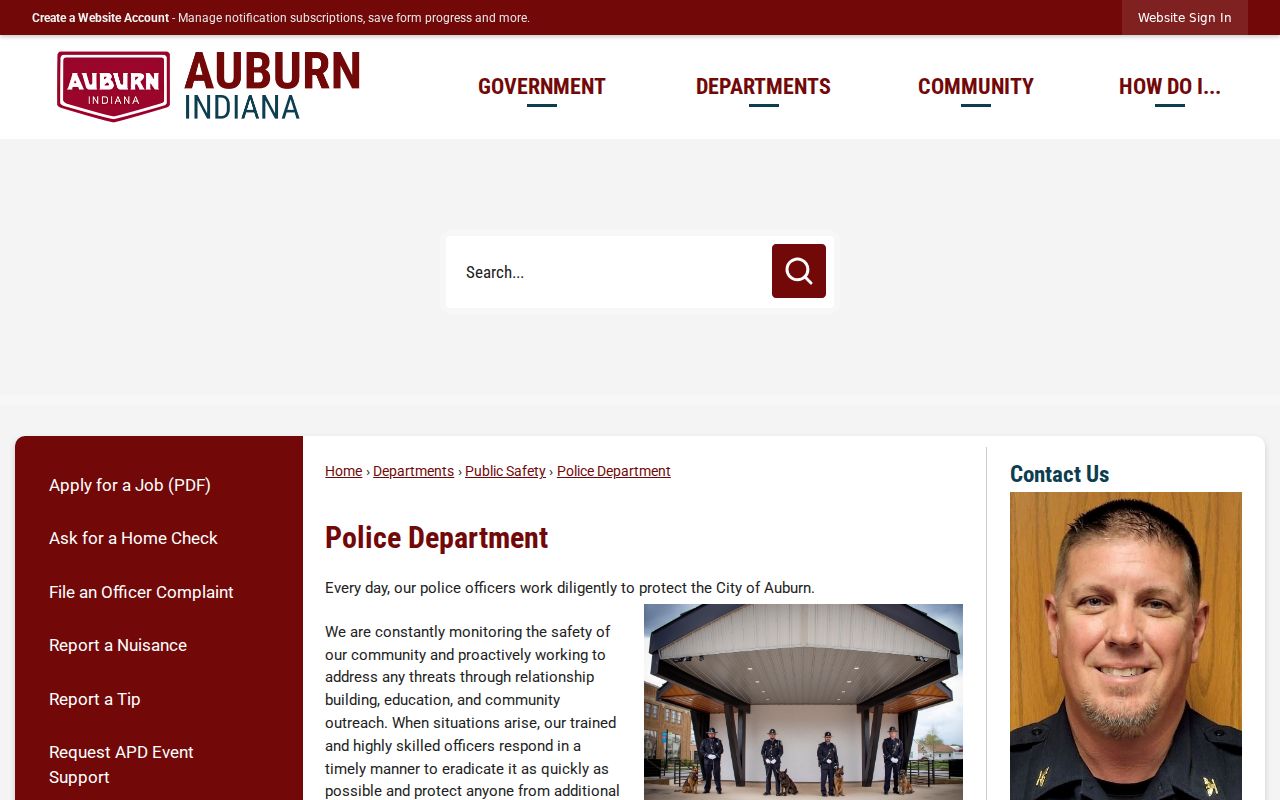This screenshot has width=1280, height=800.
Task: Click the Police Department page heading
Action: point(436,538)
